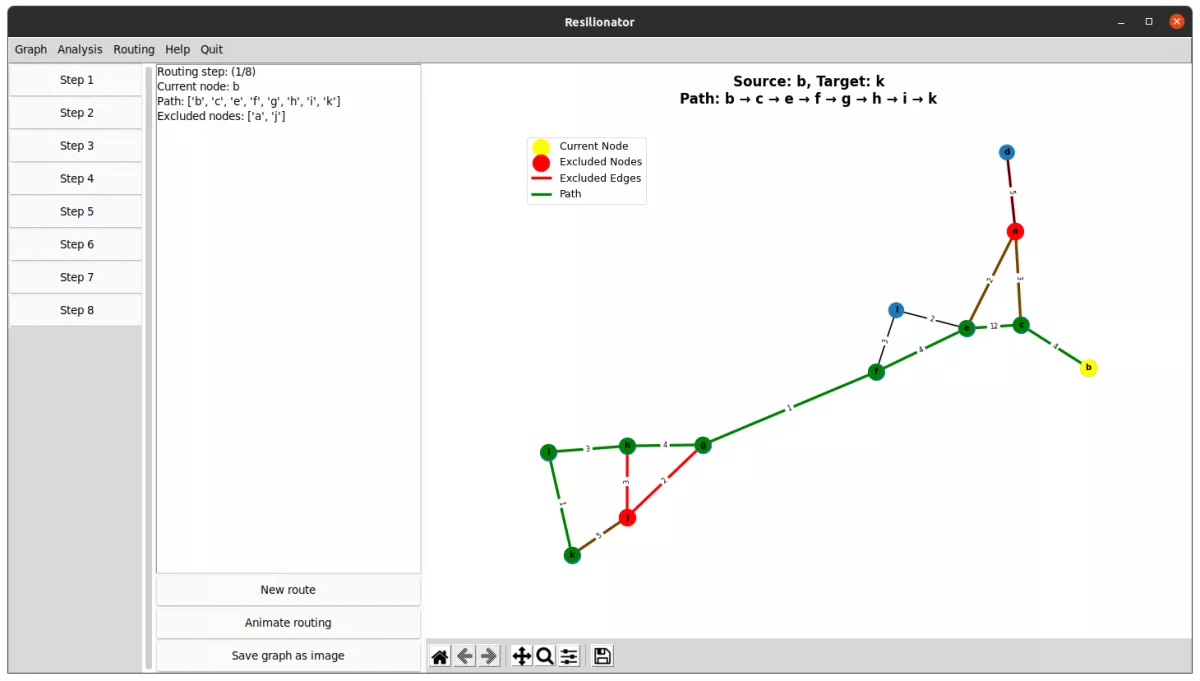The height and width of the screenshot is (681, 1200).
Task: Open the Configure subplots sliders icon
Action: pos(569,656)
